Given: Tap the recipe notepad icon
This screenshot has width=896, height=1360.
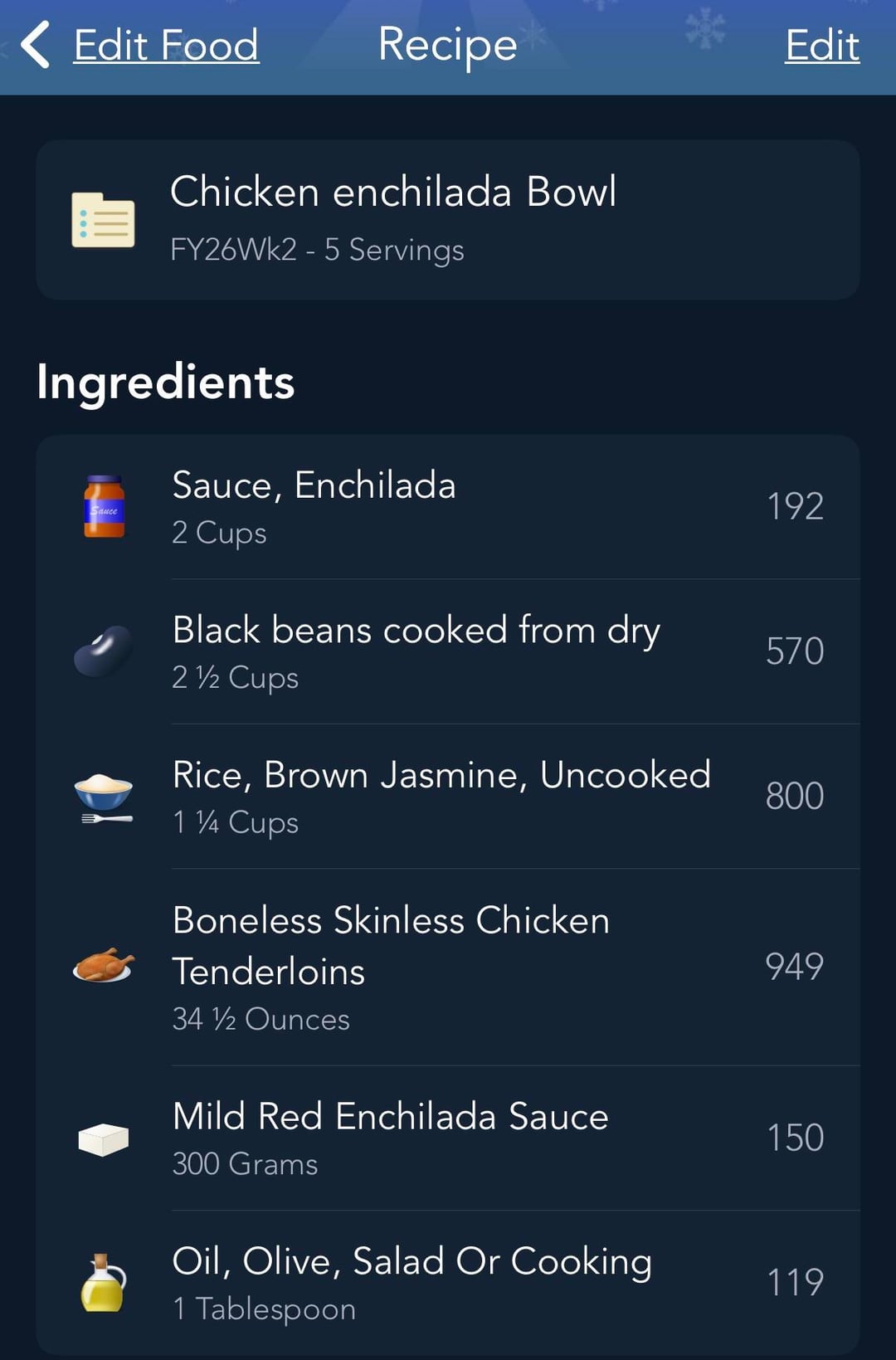Looking at the screenshot, I should coord(103,220).
